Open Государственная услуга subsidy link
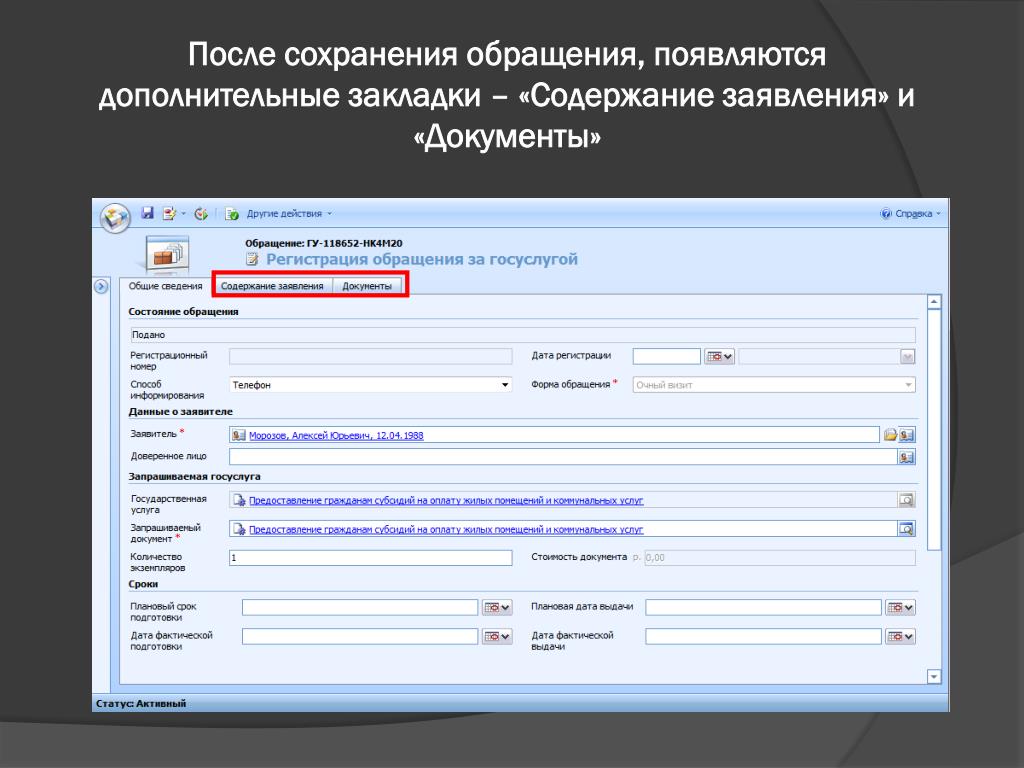 click(x=446, y=501)
